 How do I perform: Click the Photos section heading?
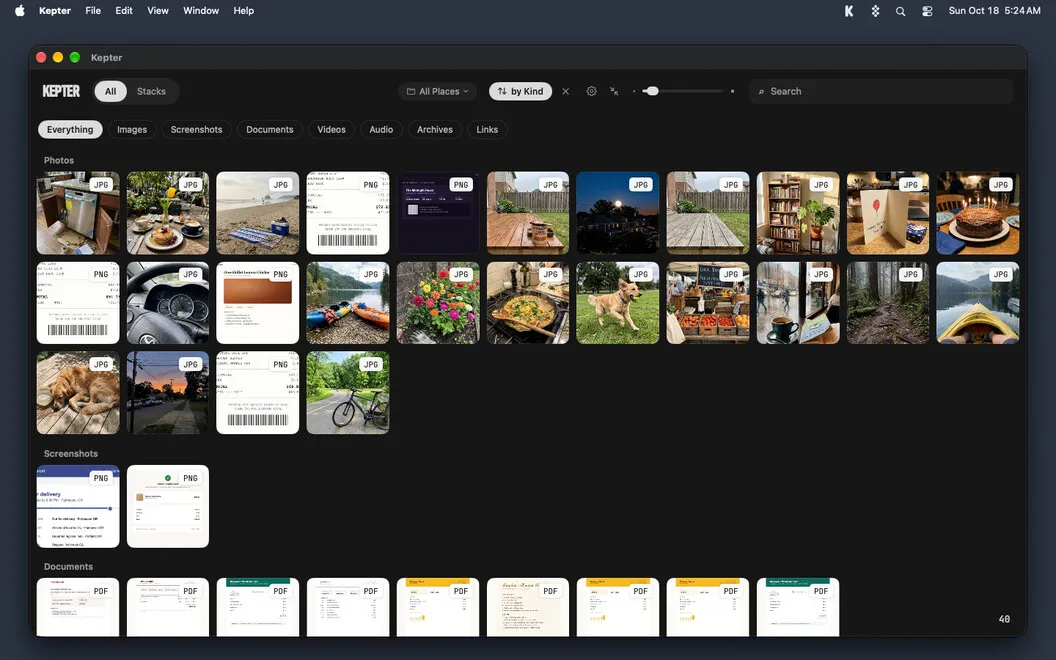pos(59,160)
